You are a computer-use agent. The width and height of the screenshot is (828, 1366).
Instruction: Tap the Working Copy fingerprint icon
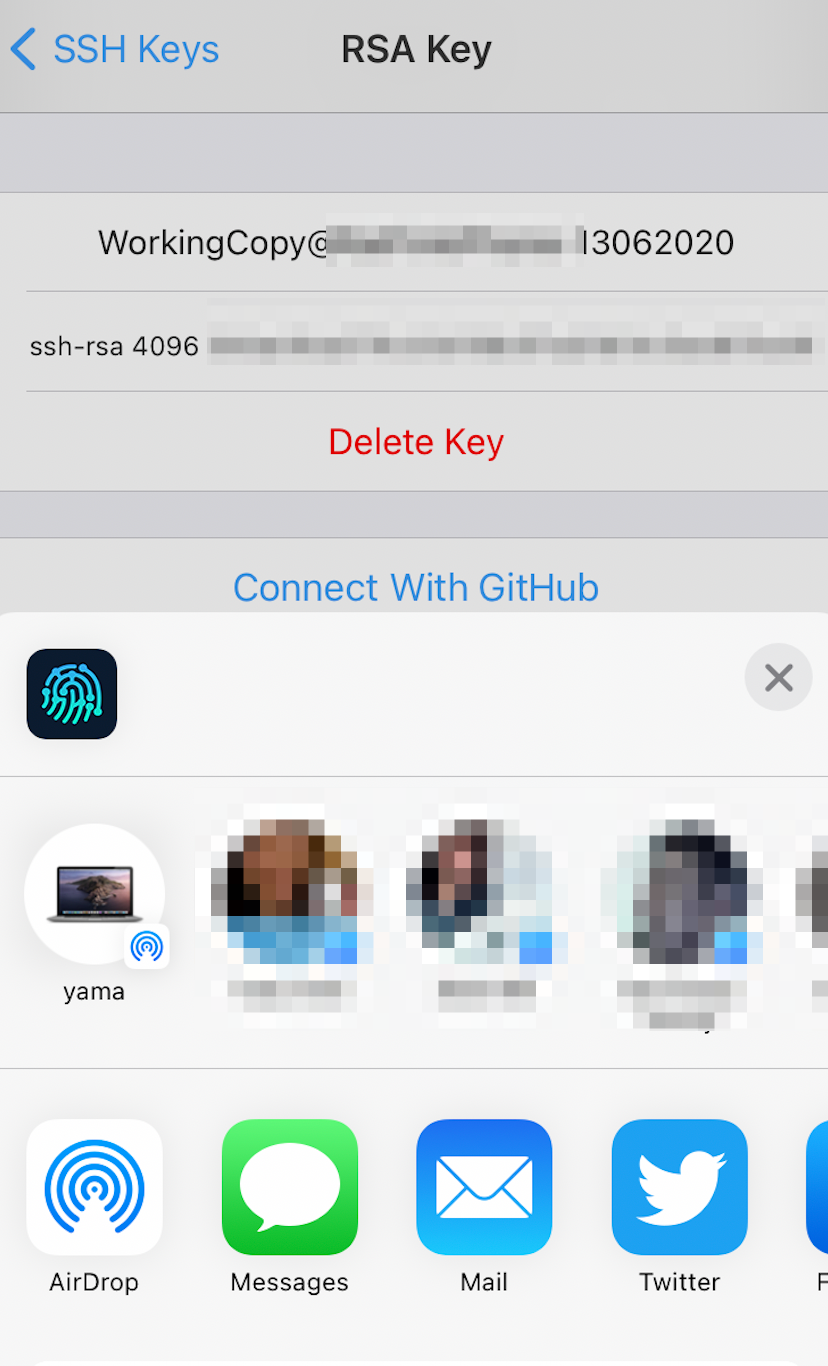click(72, 694)
